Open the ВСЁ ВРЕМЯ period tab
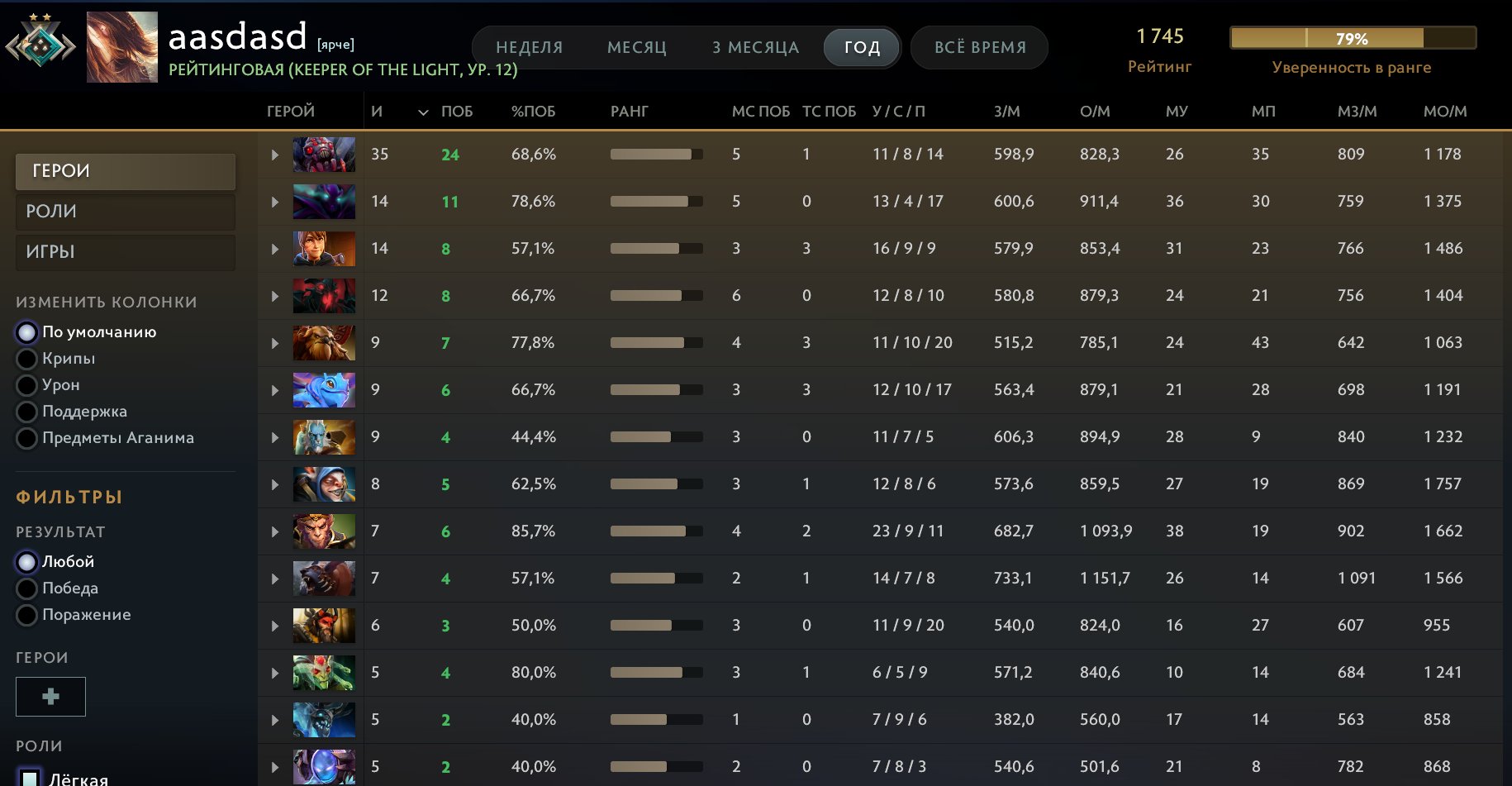This screenshot has height=786, width=1512. 979,48
